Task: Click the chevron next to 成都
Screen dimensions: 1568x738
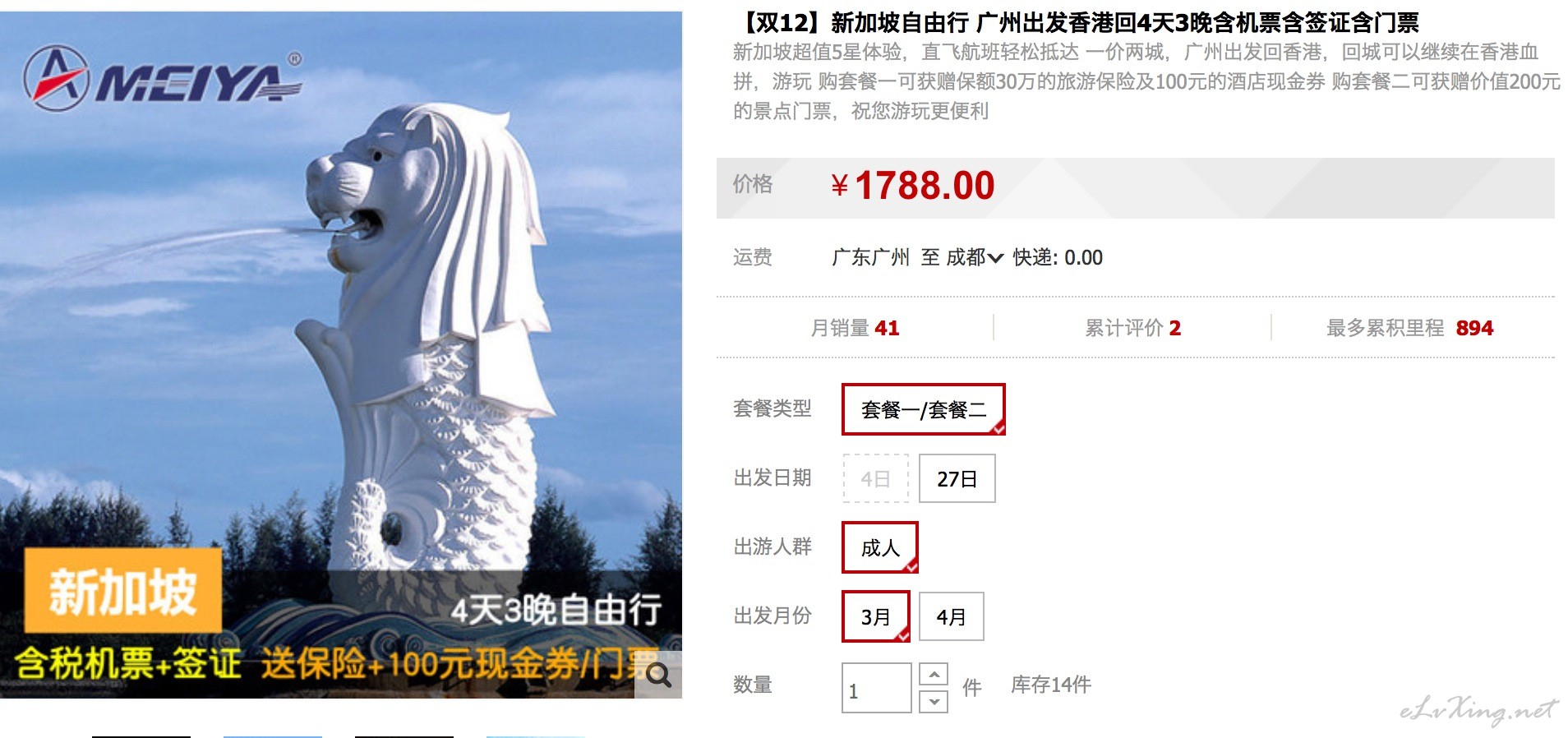Action: [995, 258]
